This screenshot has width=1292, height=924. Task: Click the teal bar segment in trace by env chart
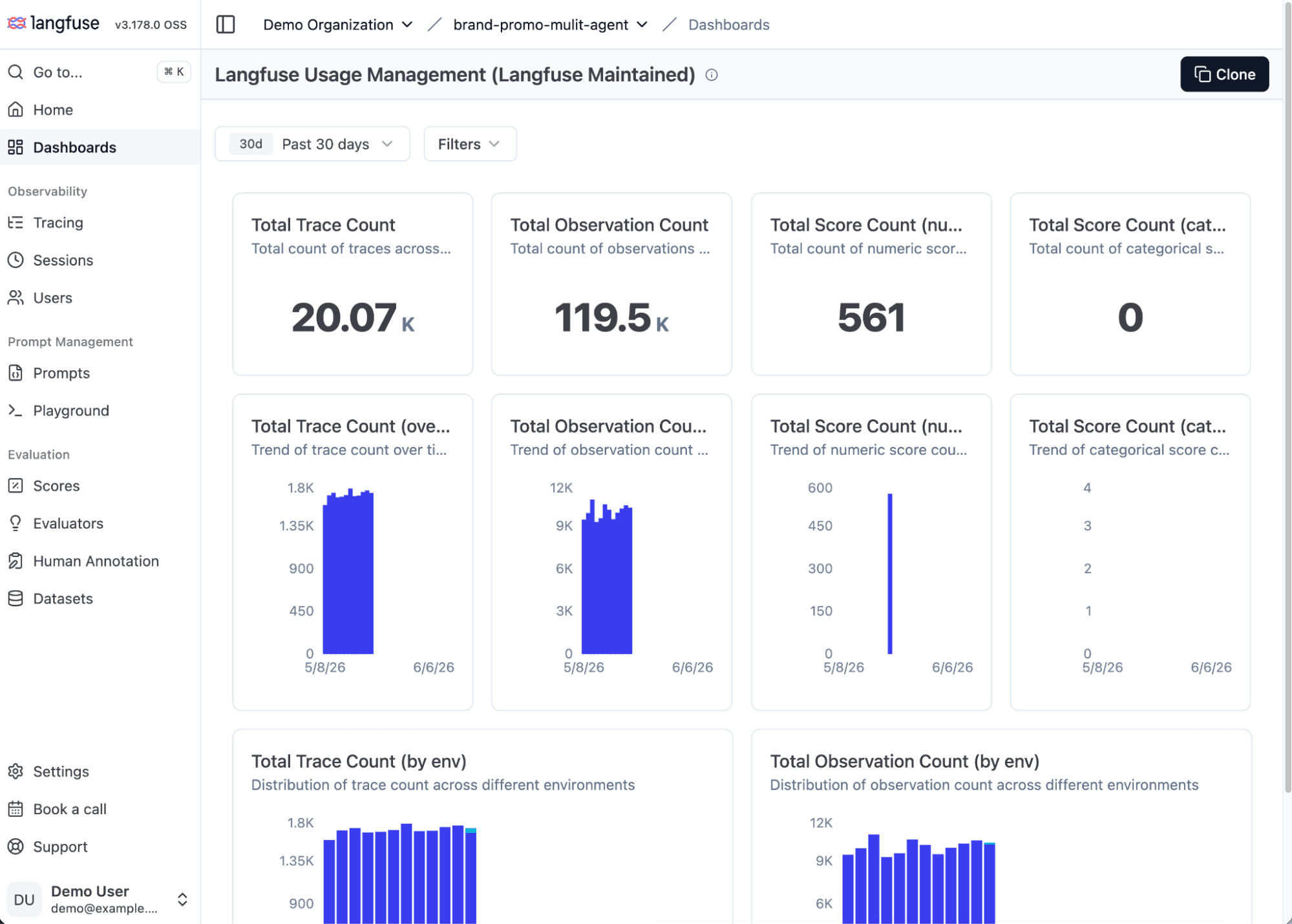[x=471, y=830]
